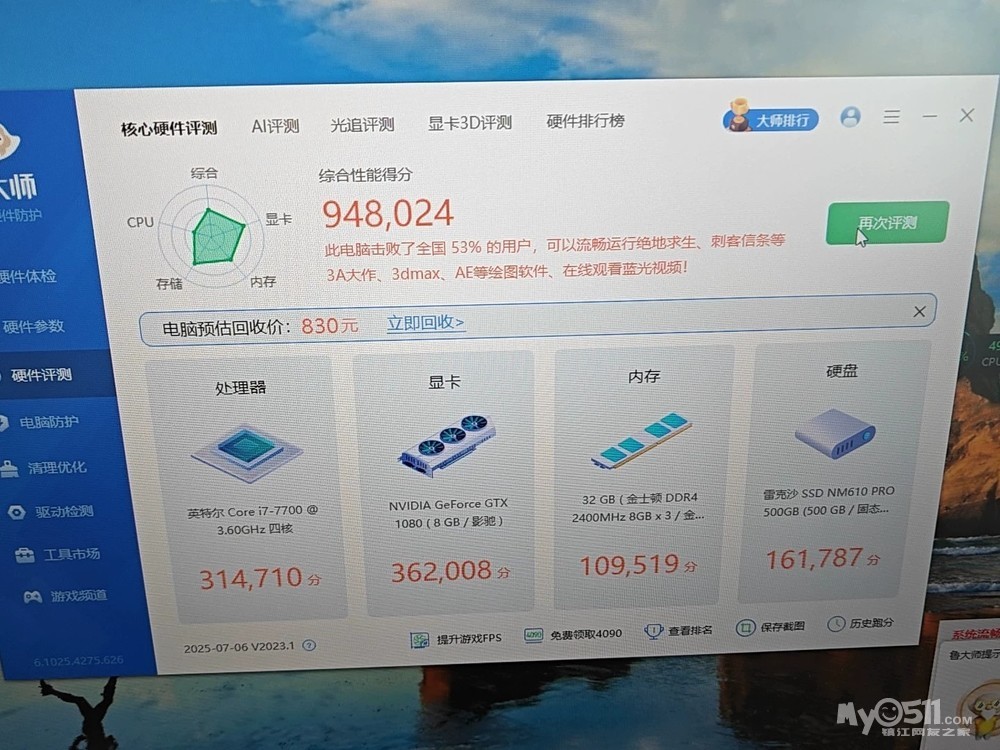Screen dimensions: 1000x750
Task: Click the version info help icon
Action: click(x=309, y=646)
